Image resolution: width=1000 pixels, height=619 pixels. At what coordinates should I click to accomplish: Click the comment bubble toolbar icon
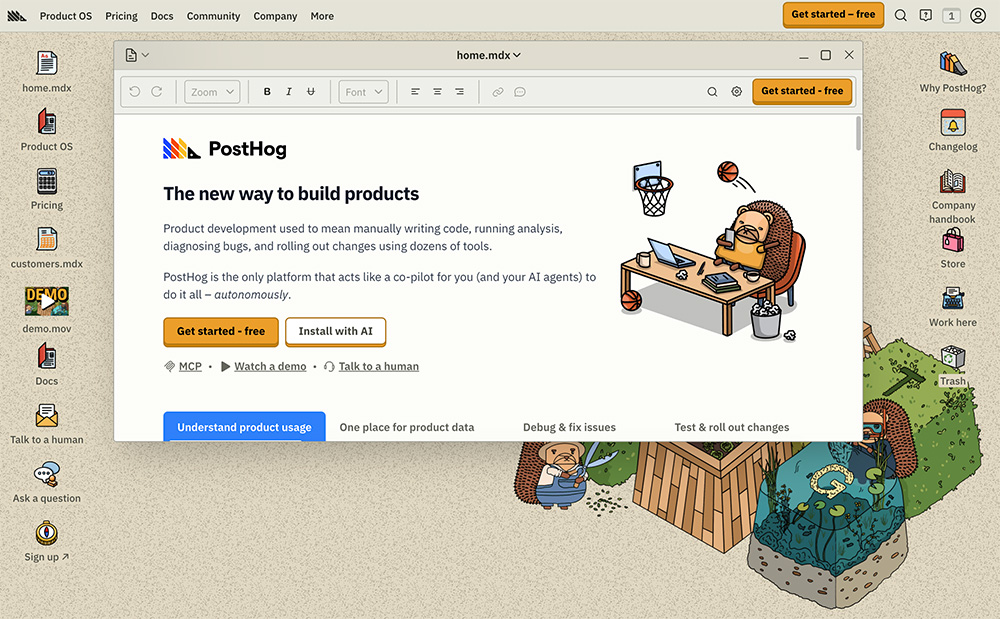(x=520, y=92)
